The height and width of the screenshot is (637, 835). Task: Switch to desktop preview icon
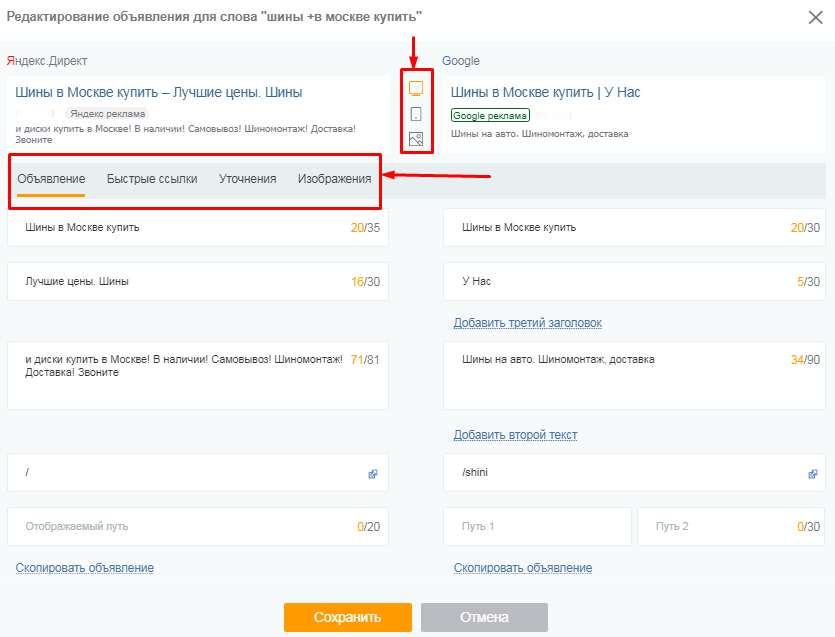[416, 88]
